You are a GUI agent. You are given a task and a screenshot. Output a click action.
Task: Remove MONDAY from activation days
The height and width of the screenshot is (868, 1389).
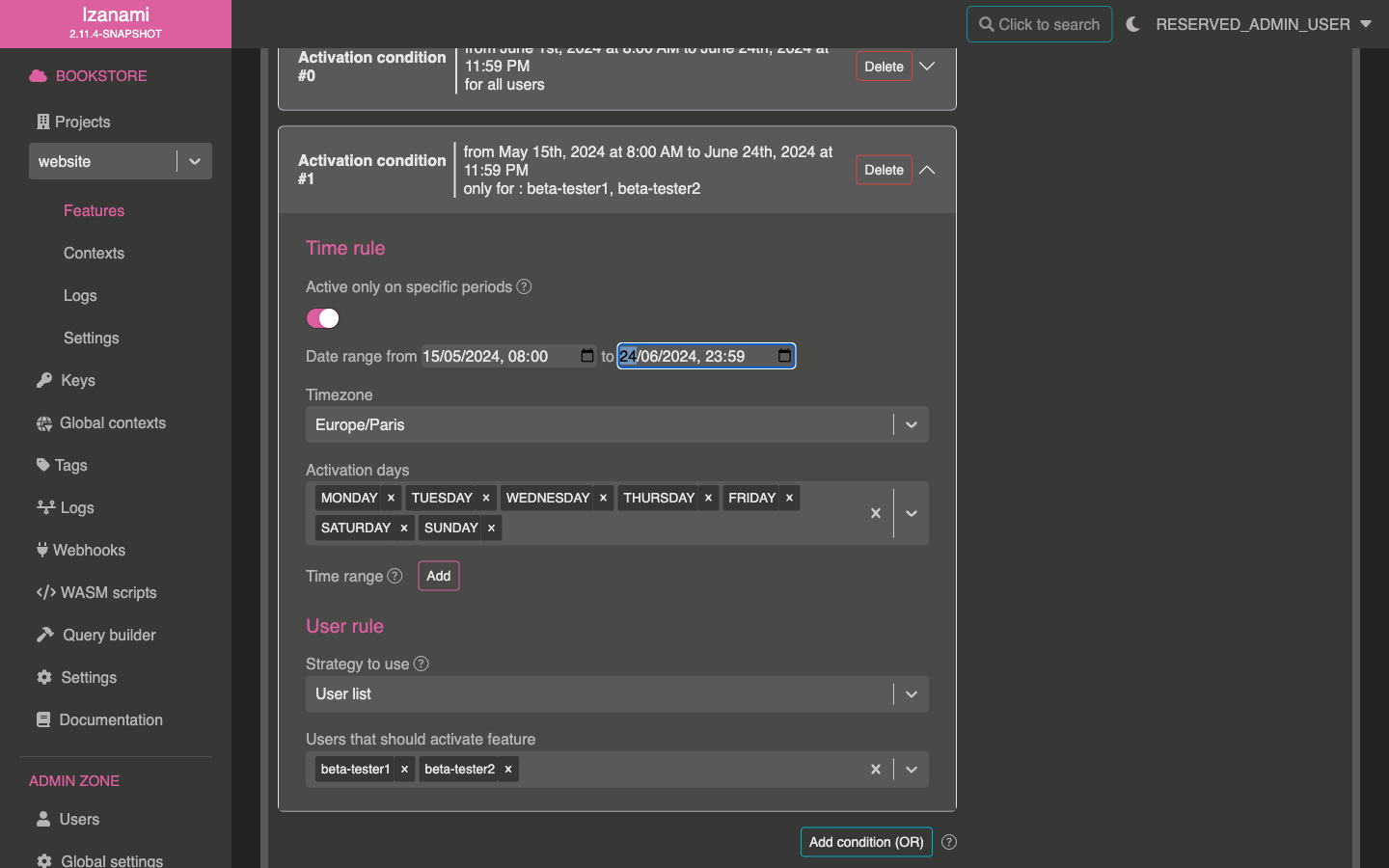point(391,498)
